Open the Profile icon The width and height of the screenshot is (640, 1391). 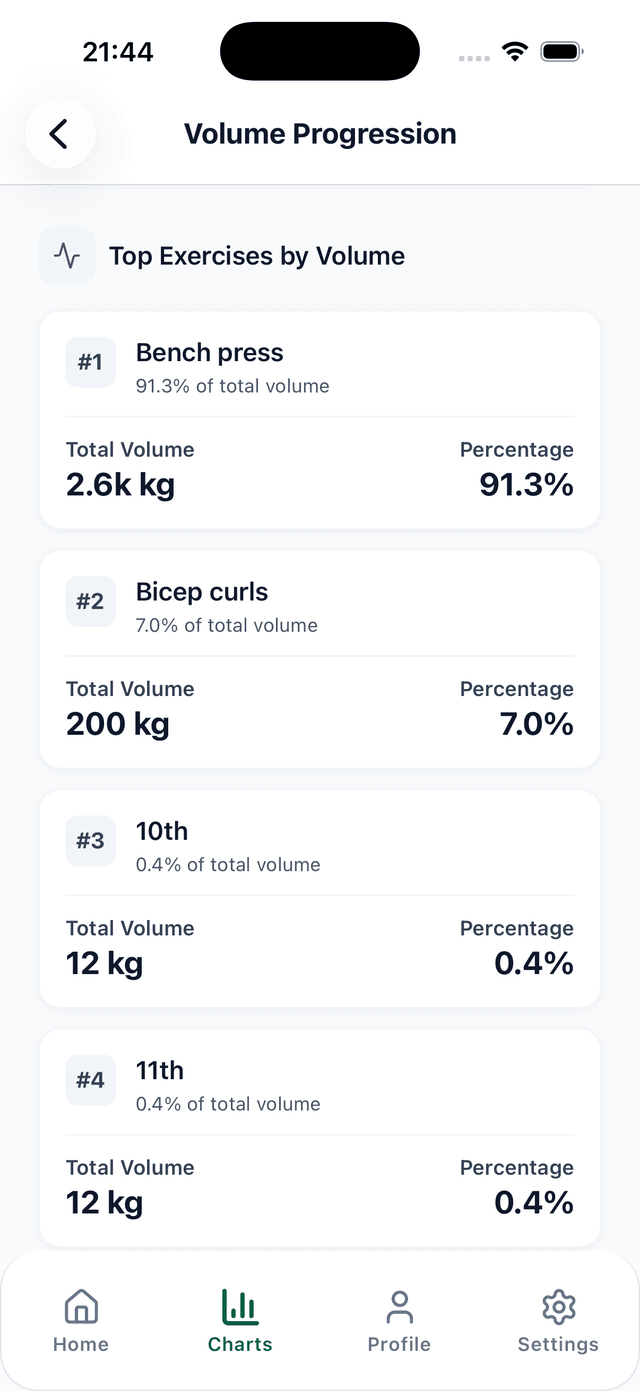(x=399, y=1305)
